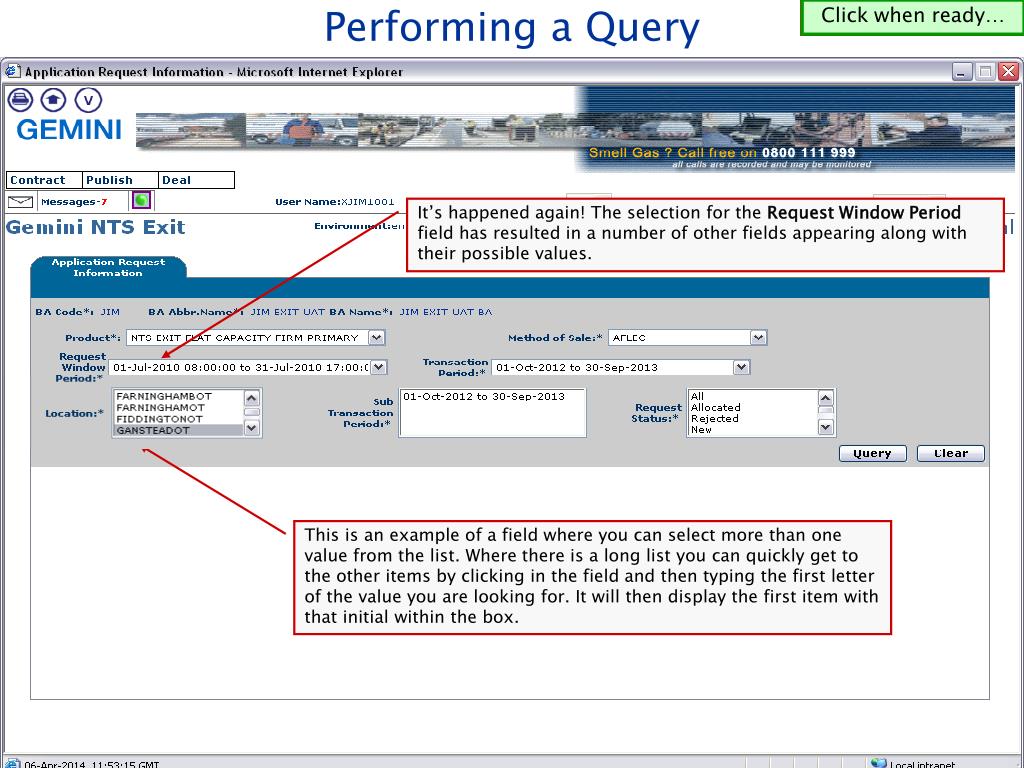Click the Local intranet status bar icon
The image size is (1024, 768).
tap(879, 763)
